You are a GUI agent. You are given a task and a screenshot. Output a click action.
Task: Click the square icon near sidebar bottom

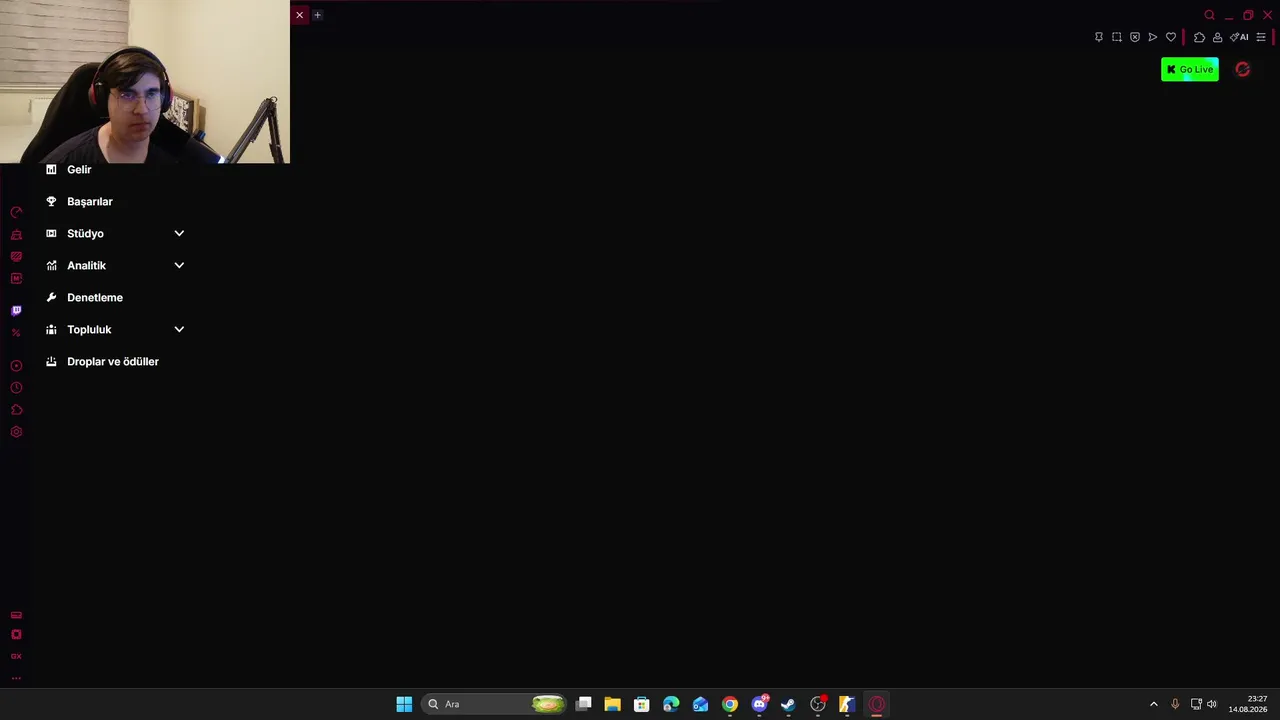[x=16, y=635]
